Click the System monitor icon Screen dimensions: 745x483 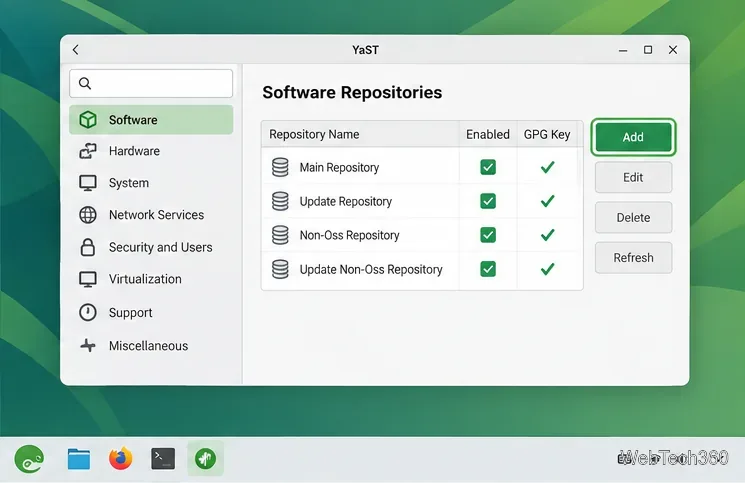(88, 183)
